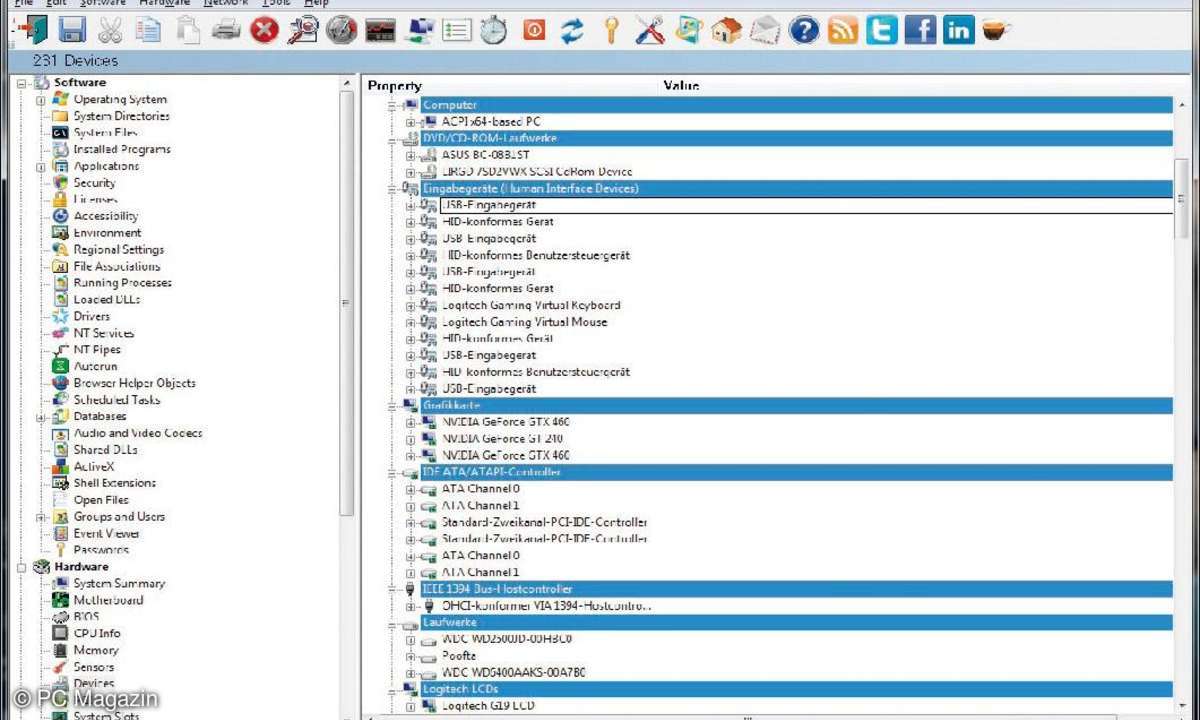Click the golden key icon
This screenshot has height=720, width=1200.
[611, 30]
